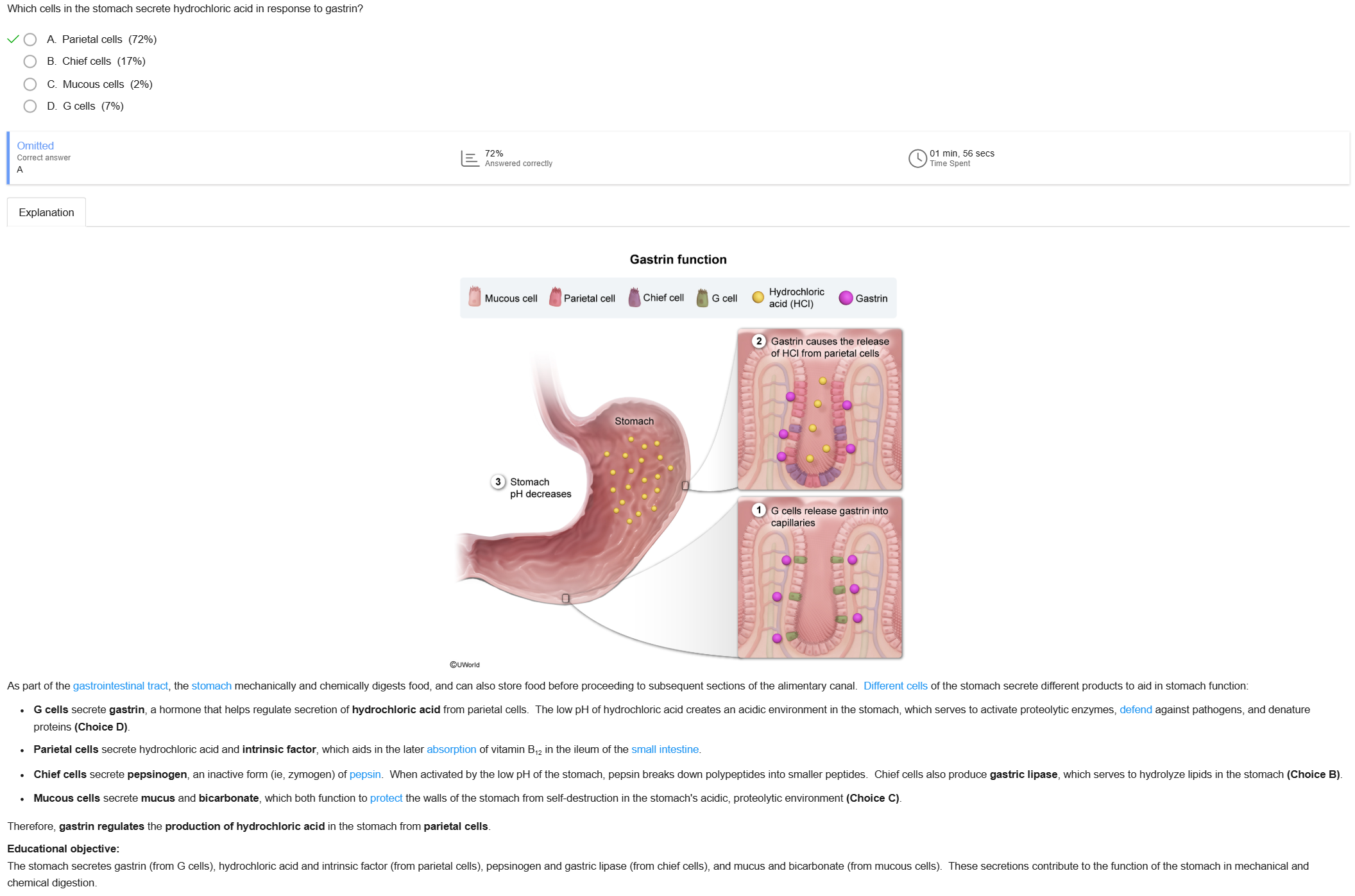The height and width of the screenshot is (896, 1355).
Task: Open the pepsin hyperlink
Action: click(365, 774)
